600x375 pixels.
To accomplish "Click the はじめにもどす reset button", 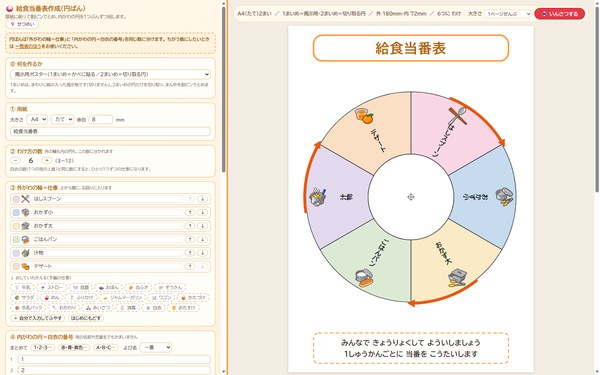I will pos(86,318).
